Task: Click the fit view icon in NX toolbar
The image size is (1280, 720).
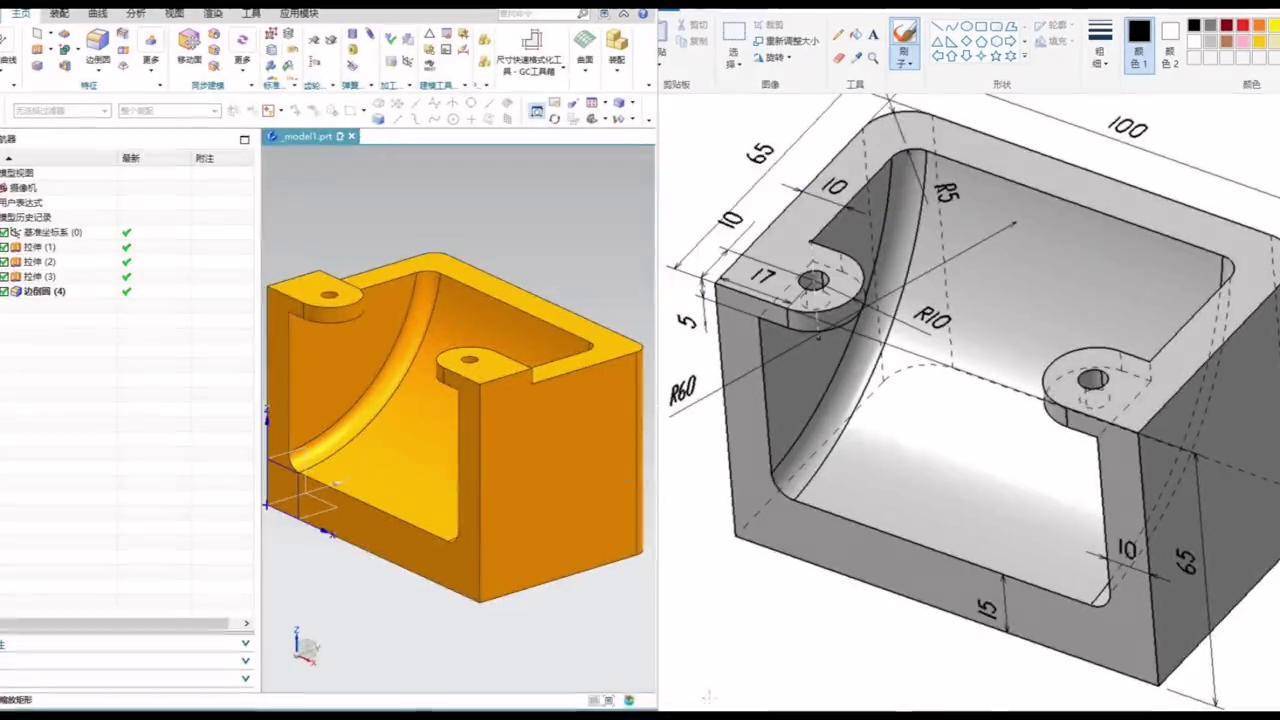Action: [537, 111]
